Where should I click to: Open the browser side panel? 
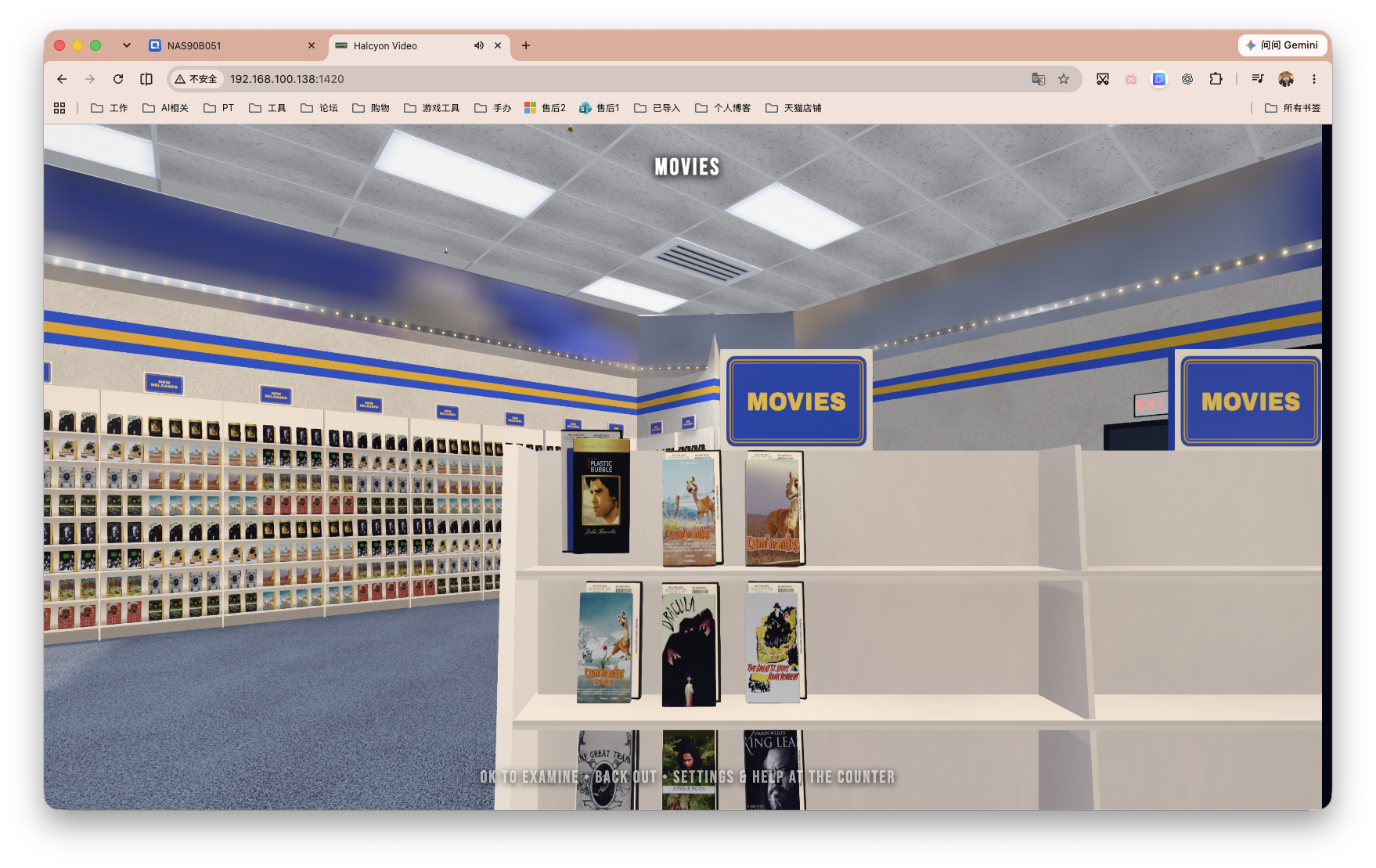146,79
